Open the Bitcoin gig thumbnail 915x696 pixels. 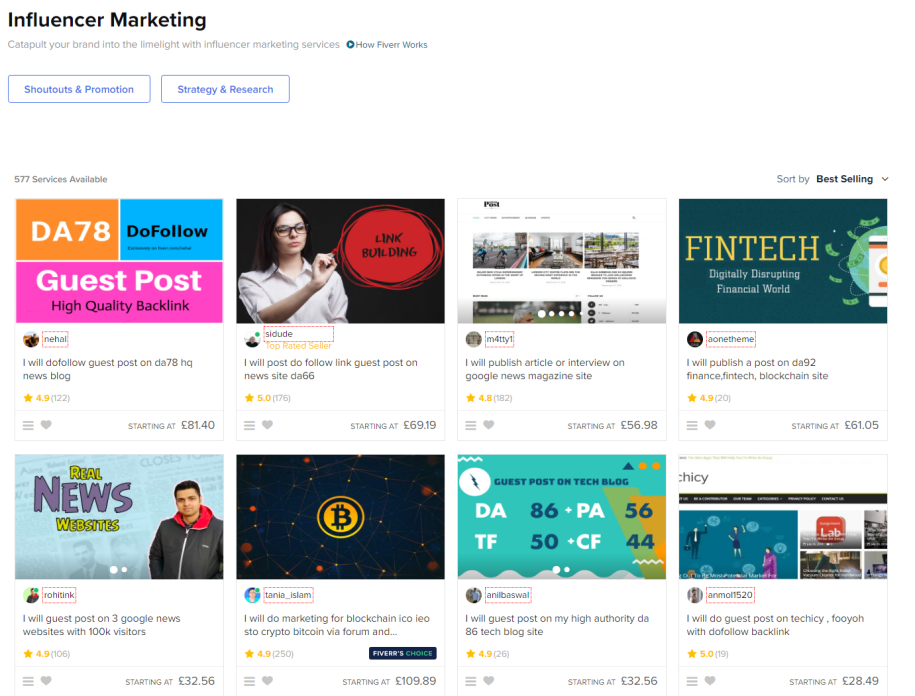click(340, 517)
